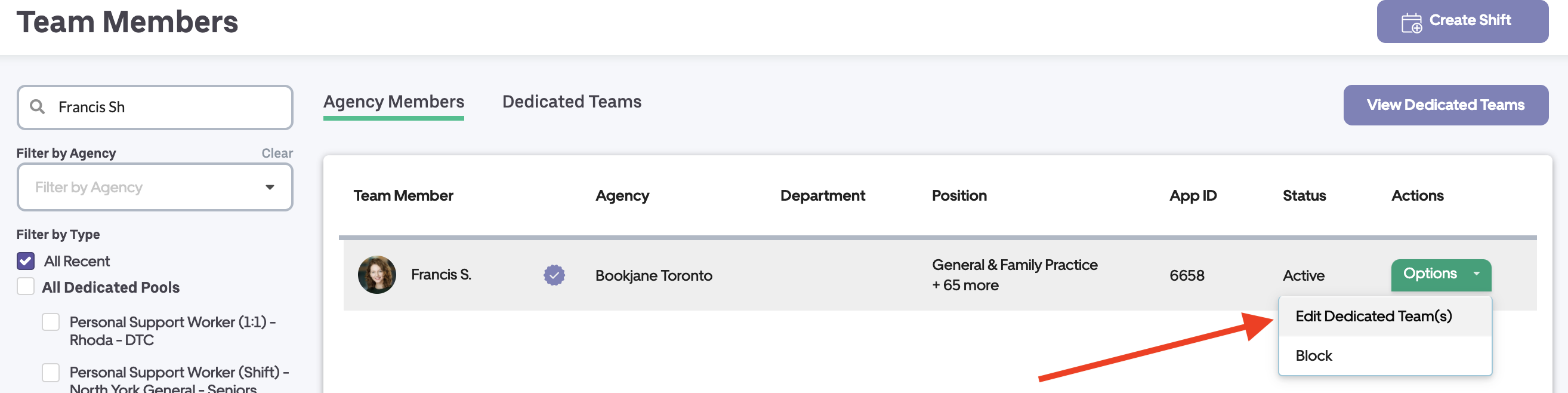
Task: Click the Filter by Agency dropdown arrow
Action: click(270, 187)
